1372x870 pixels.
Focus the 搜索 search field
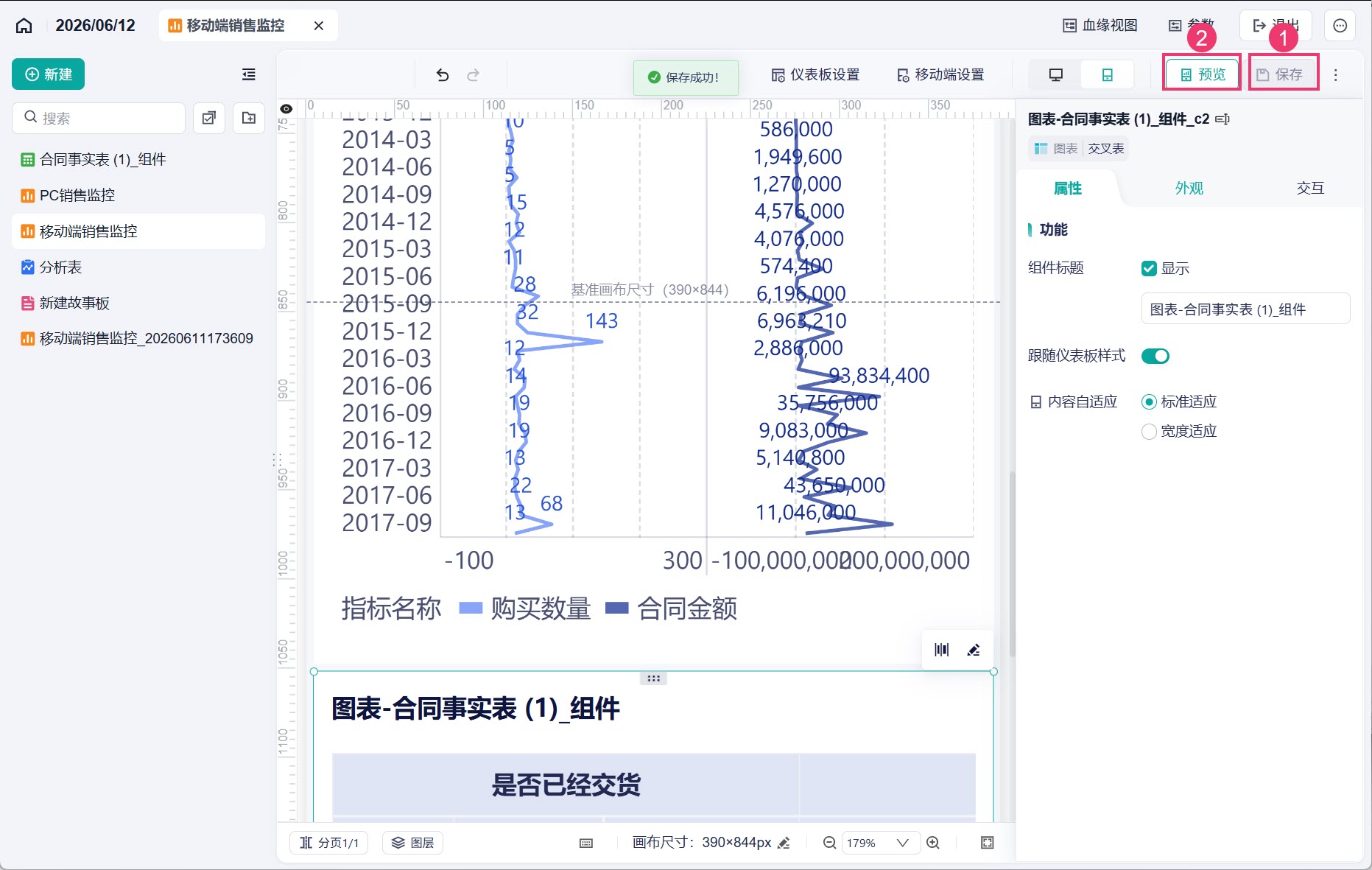99,118
